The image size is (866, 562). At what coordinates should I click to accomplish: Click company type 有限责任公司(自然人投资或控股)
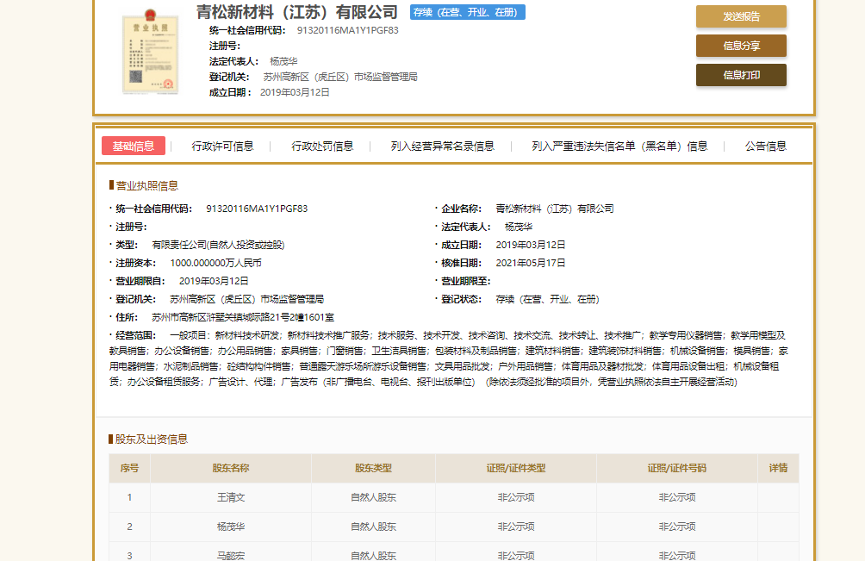(x=218, y=245)
